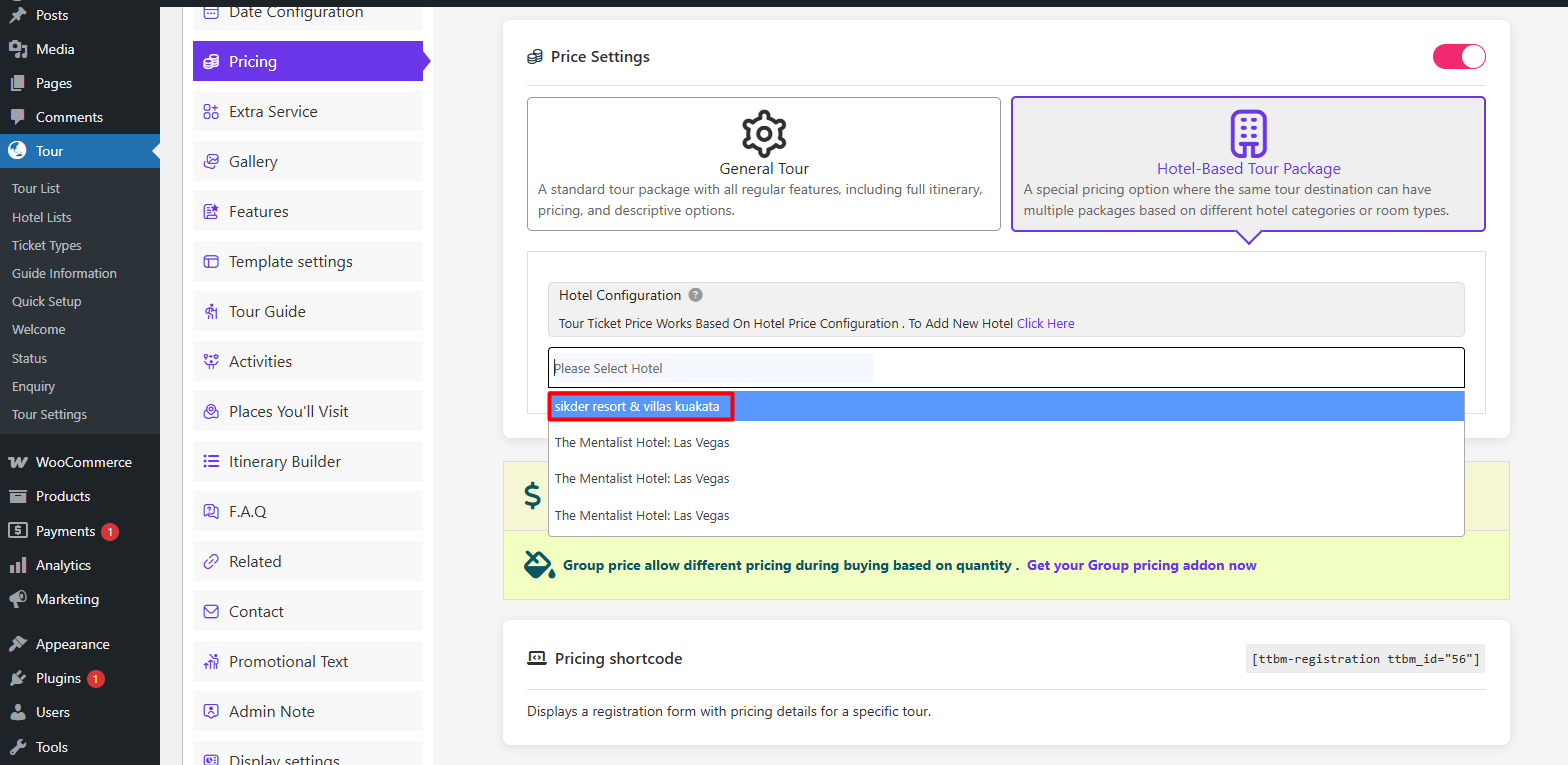Select sikder resort & villas kuakata option

pyautogui.click(x=637, y=406)
